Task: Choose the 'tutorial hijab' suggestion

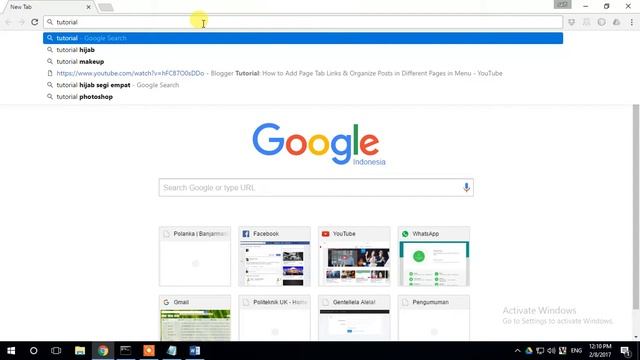Action: pos(303,50)
